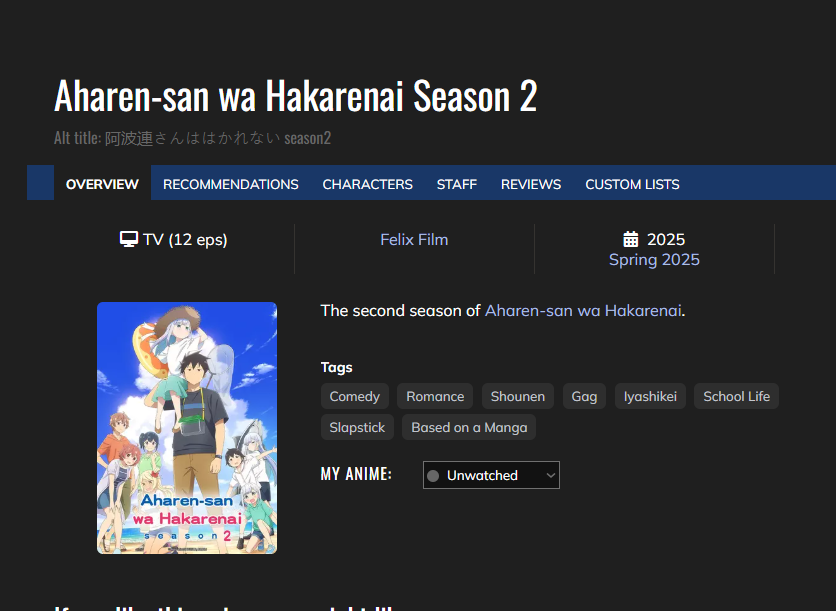
Task: Switch to the Recommendations tab
Action: [230, 184]
